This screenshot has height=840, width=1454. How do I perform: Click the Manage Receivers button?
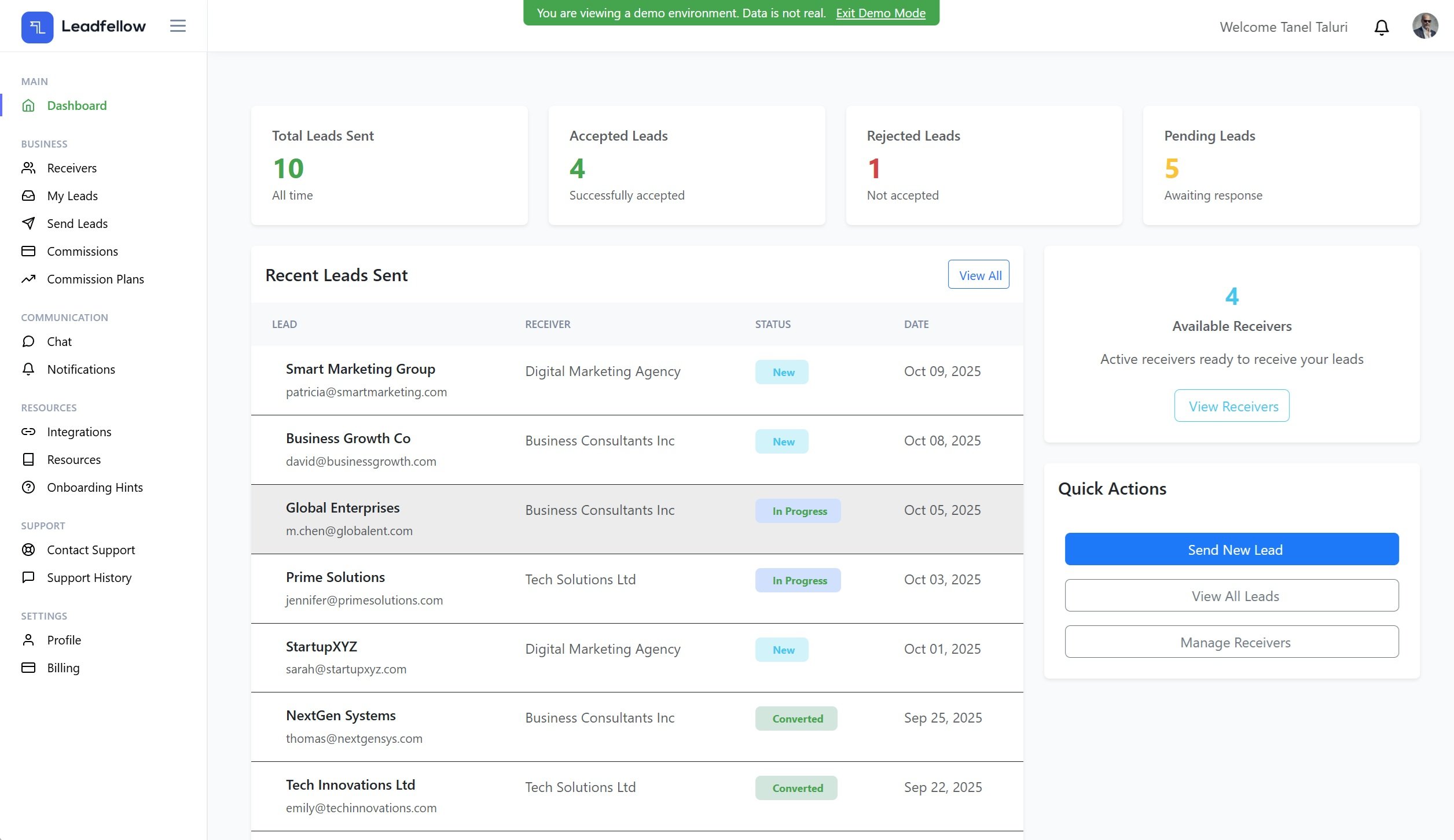[x=1231, y=642]
